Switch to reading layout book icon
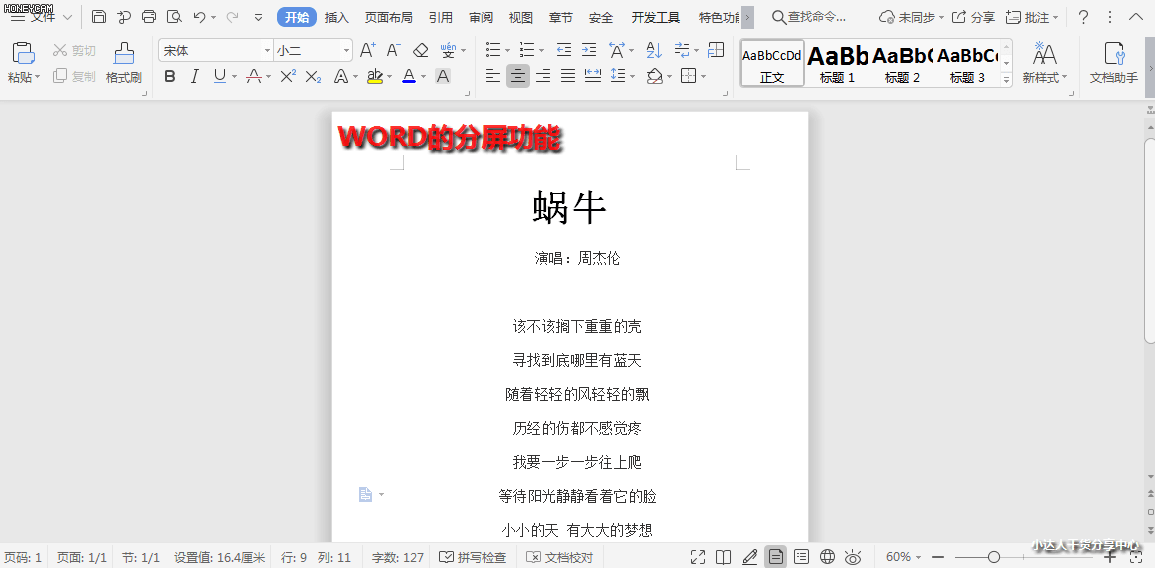This screenshot has width=1155, height=568. 723,557
